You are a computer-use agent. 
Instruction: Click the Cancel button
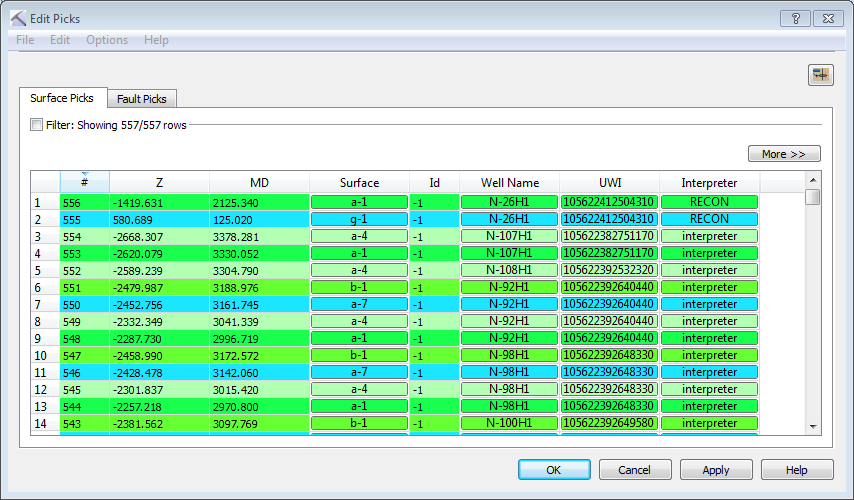pos(634,470)
